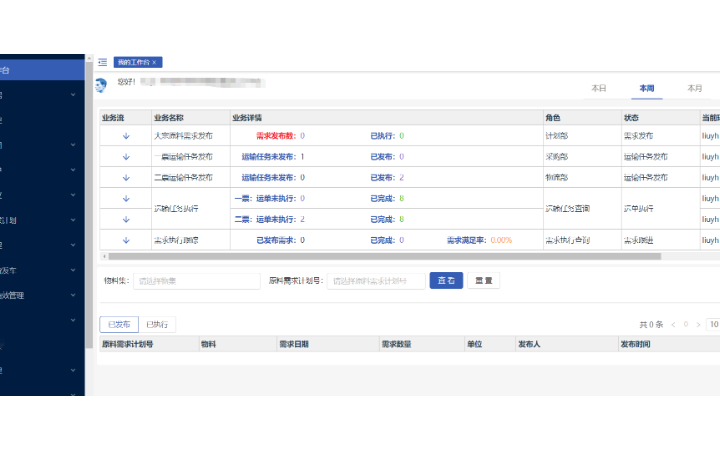This screenshot has width=720, height=450.
Task: Click the sidebar vertical scrollbar up arrow
Action: tap(89, 58)
